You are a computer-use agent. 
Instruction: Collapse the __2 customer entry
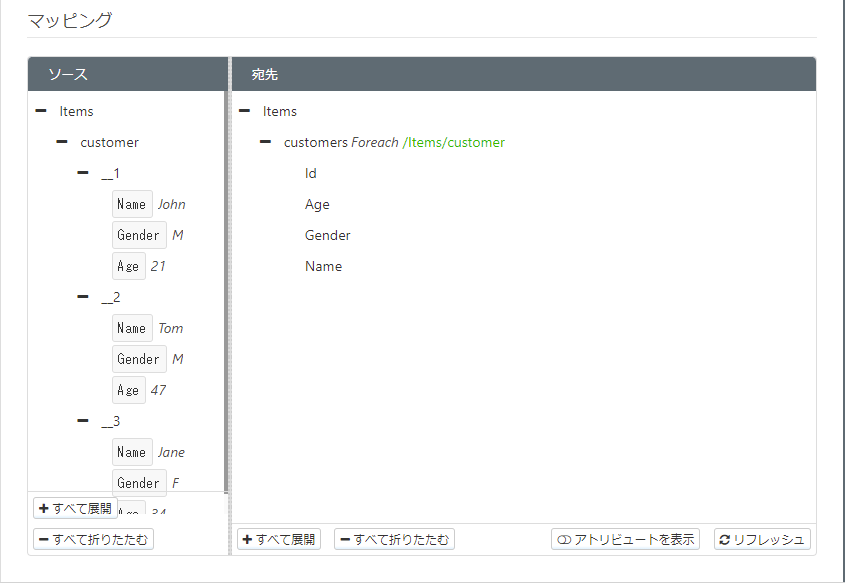pos(83,297)
